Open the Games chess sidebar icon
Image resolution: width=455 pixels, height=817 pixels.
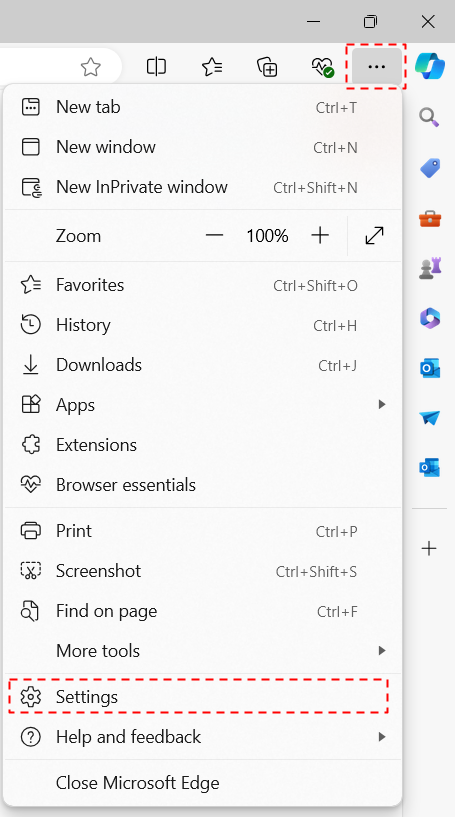coord(429,268)
